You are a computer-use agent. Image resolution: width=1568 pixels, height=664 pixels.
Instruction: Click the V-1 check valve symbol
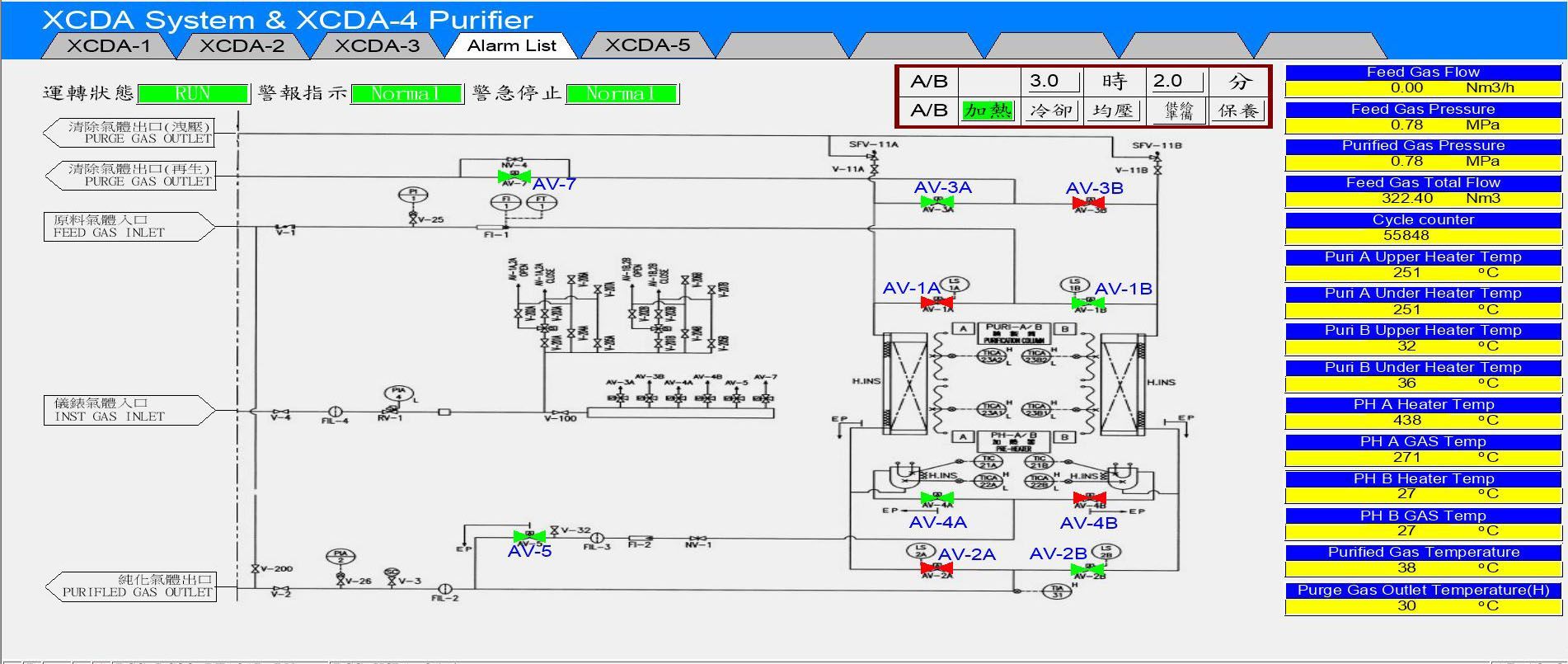click(285, 227)
